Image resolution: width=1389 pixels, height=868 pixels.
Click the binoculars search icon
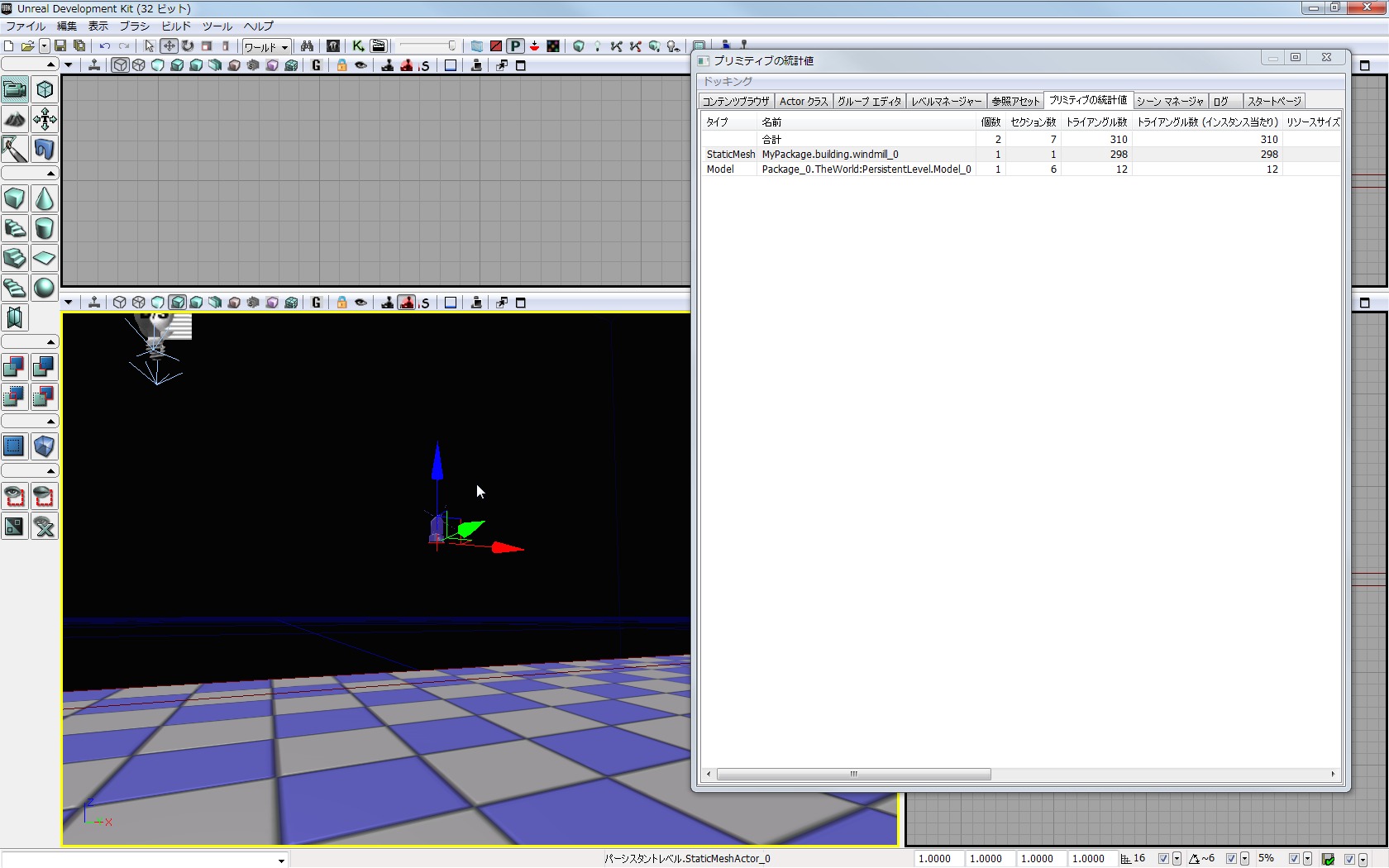[307, 46]
